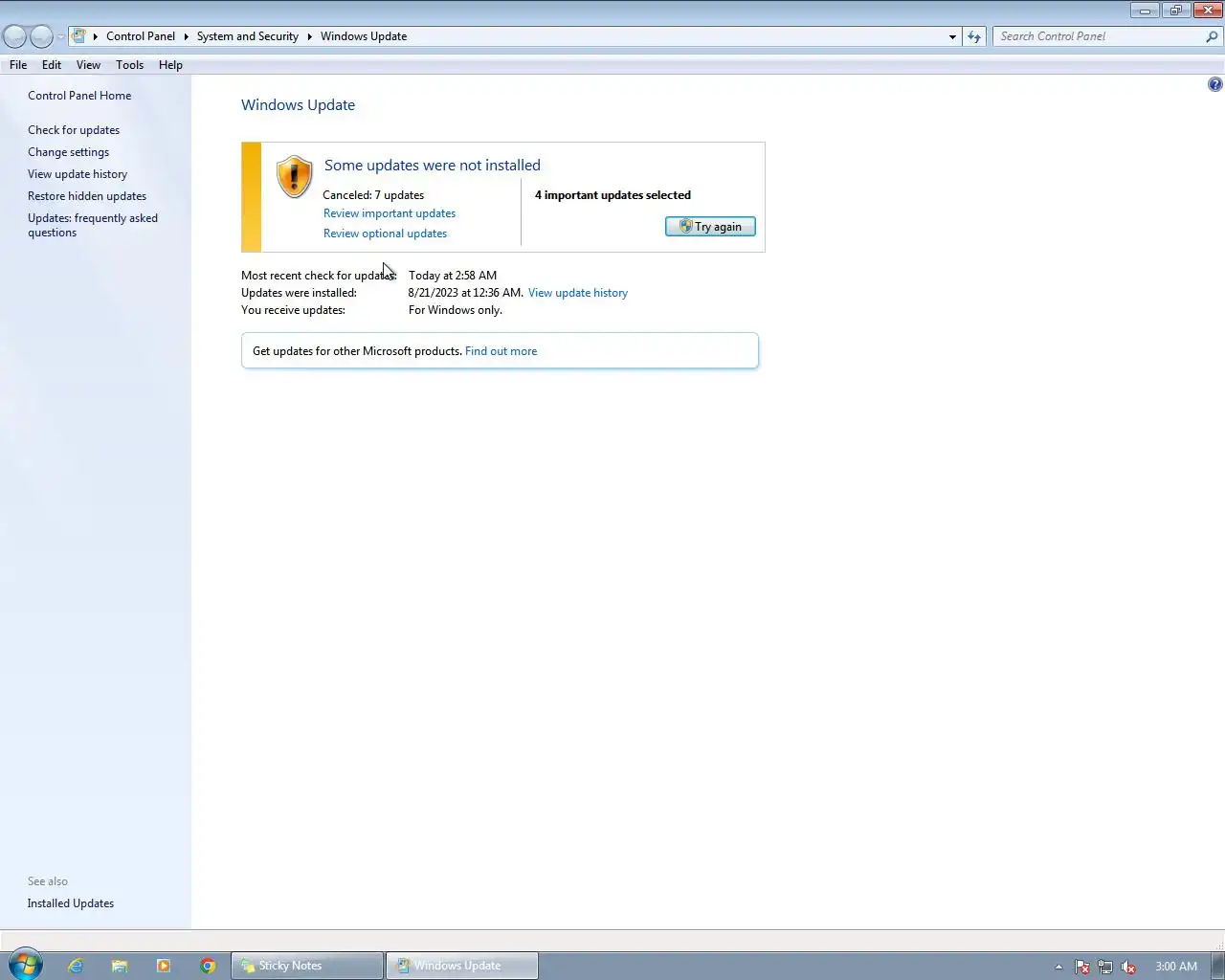1225x980 pixels.
Task: Open Review optional updates link
Action: (x=385, y=234)
